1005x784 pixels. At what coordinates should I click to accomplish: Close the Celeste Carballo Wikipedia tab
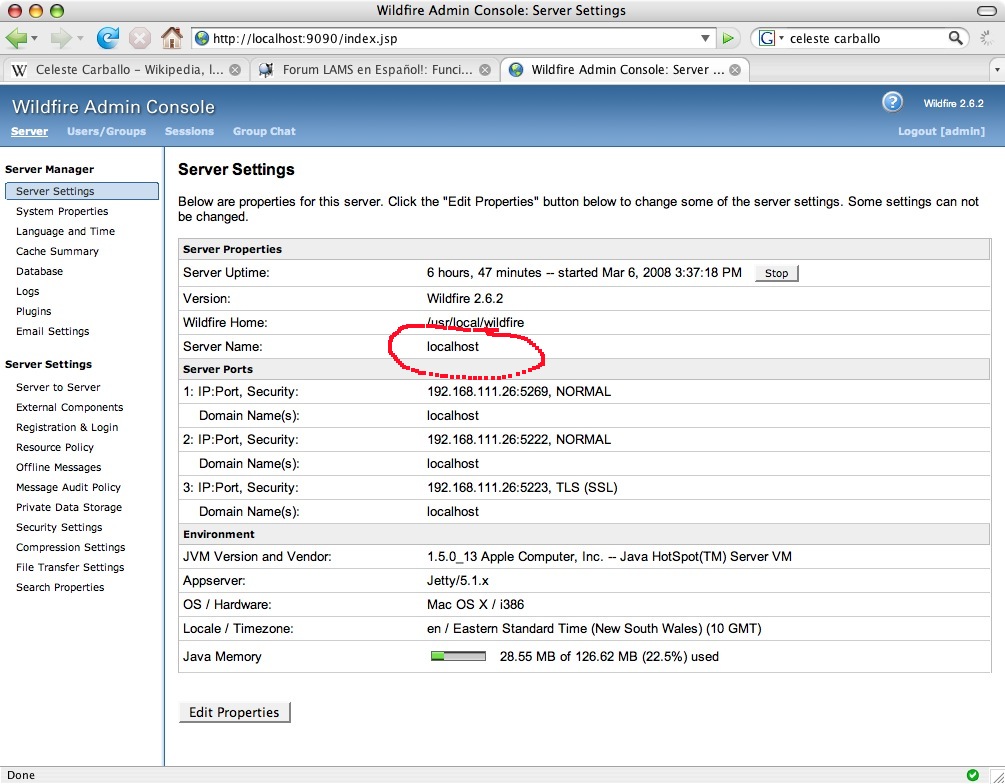(x=235, y=70)
